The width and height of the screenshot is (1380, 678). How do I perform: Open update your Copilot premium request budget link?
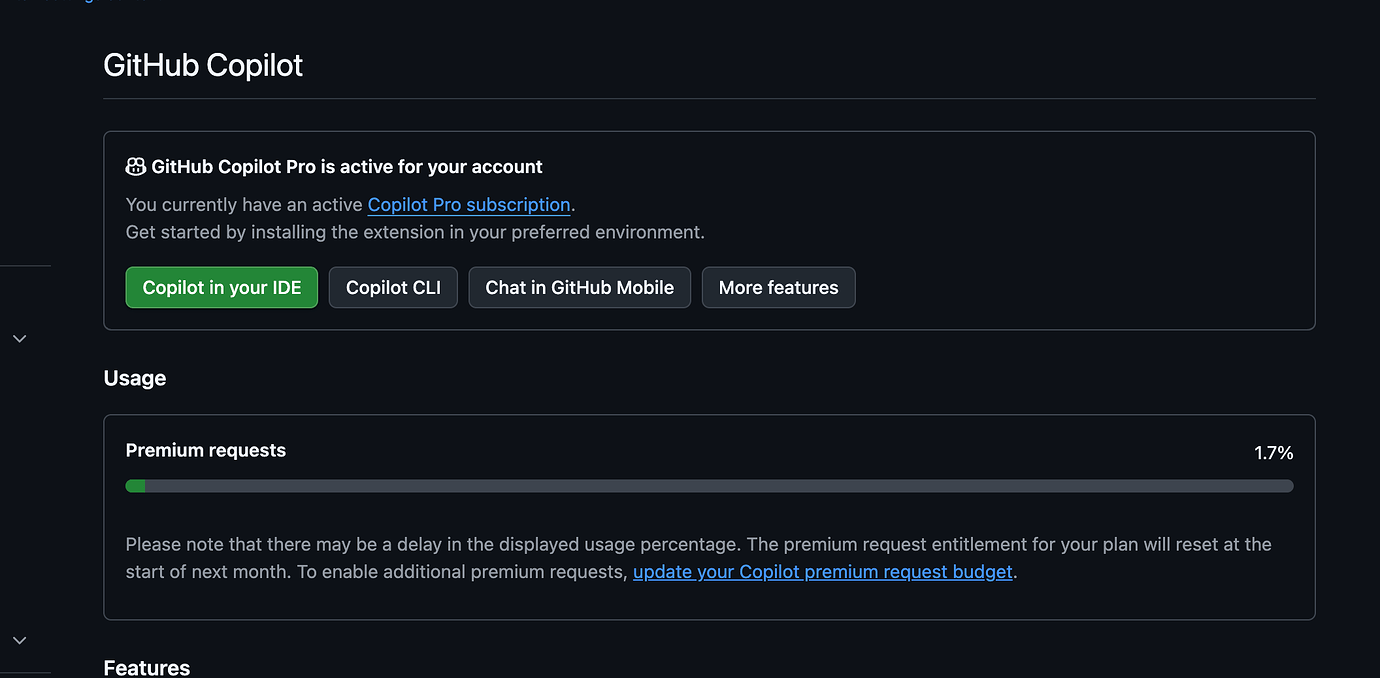pyautogui.click(x=823, y=572)
